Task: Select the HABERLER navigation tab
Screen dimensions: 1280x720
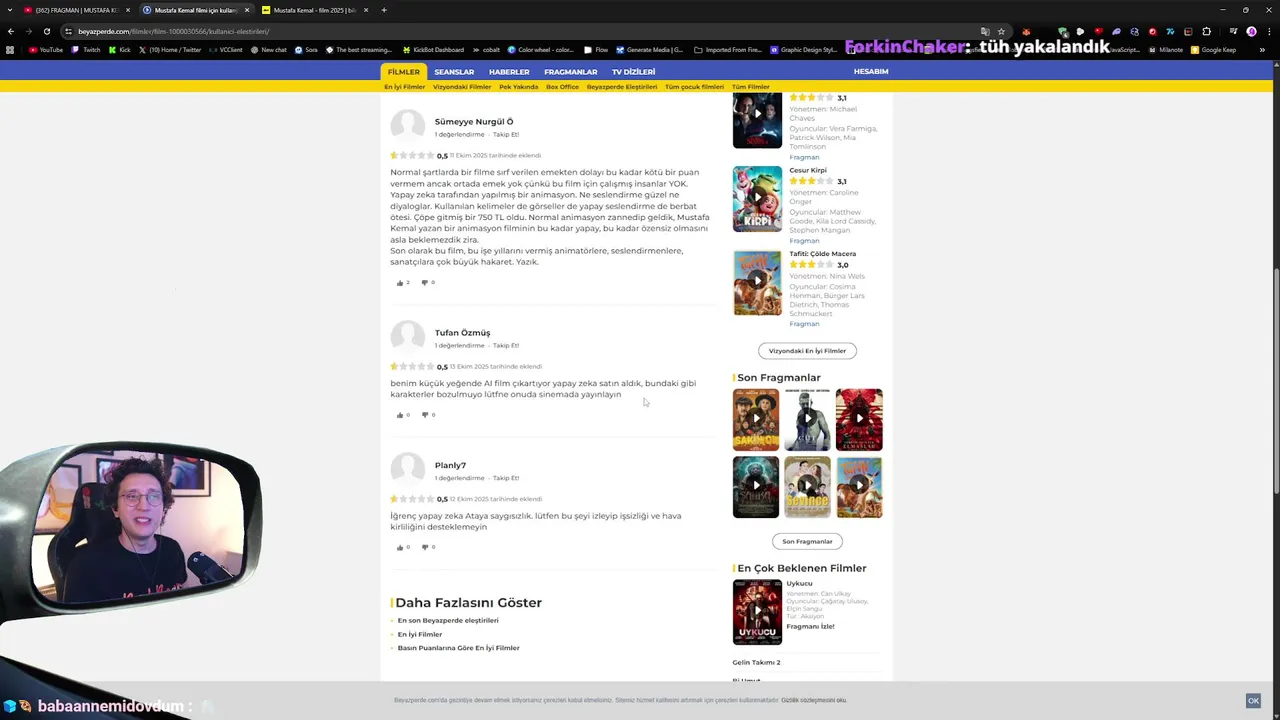Action: click(509, 72)
